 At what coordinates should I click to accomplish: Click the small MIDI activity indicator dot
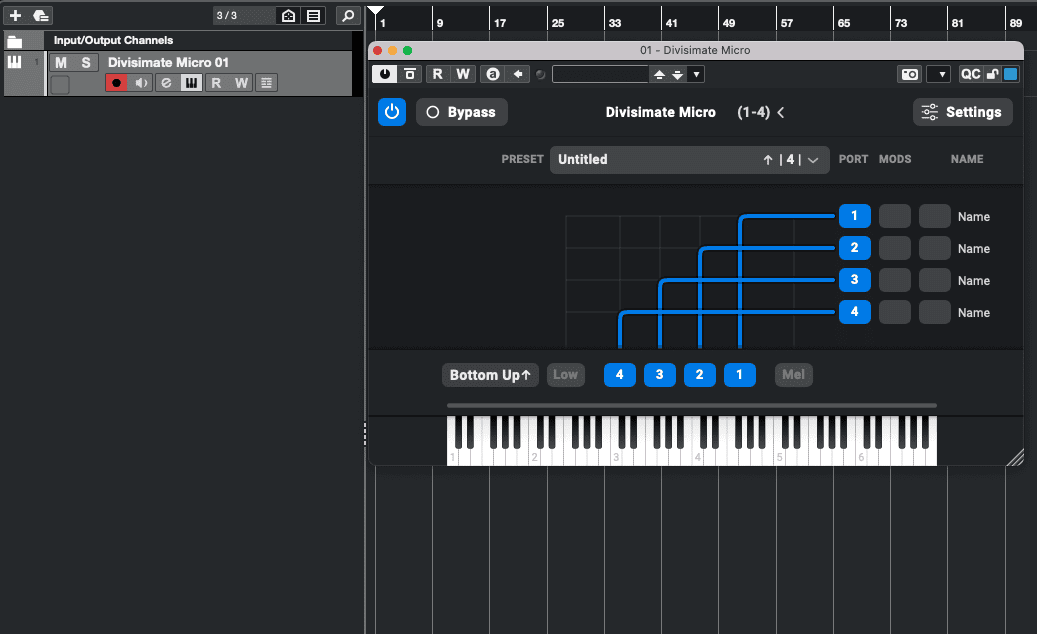pos(540,75)
